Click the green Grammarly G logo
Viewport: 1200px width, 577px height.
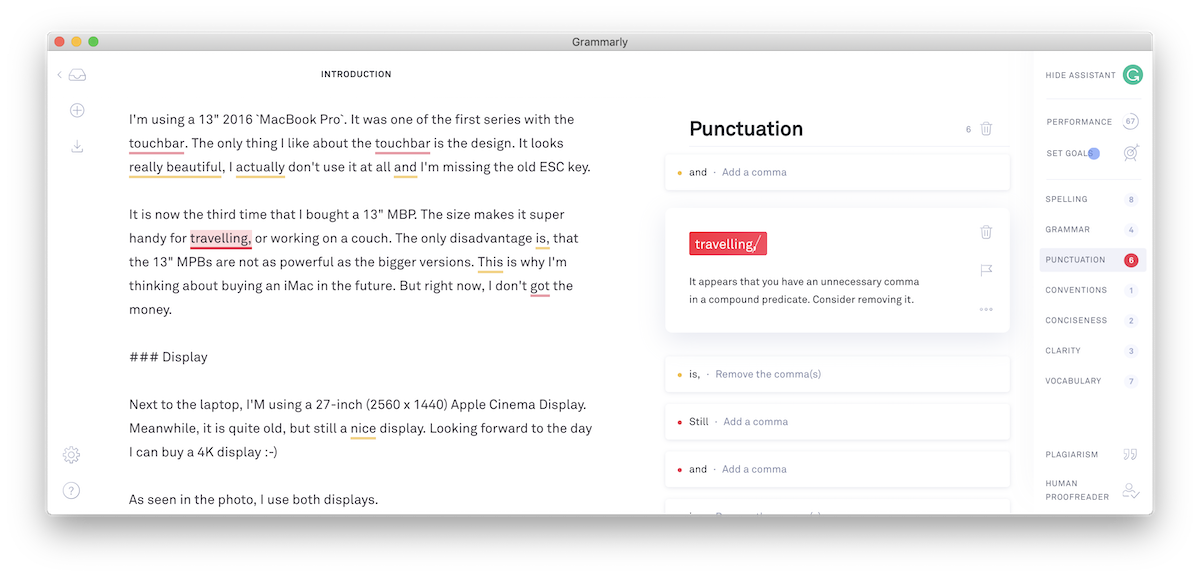coord(1132,75)
